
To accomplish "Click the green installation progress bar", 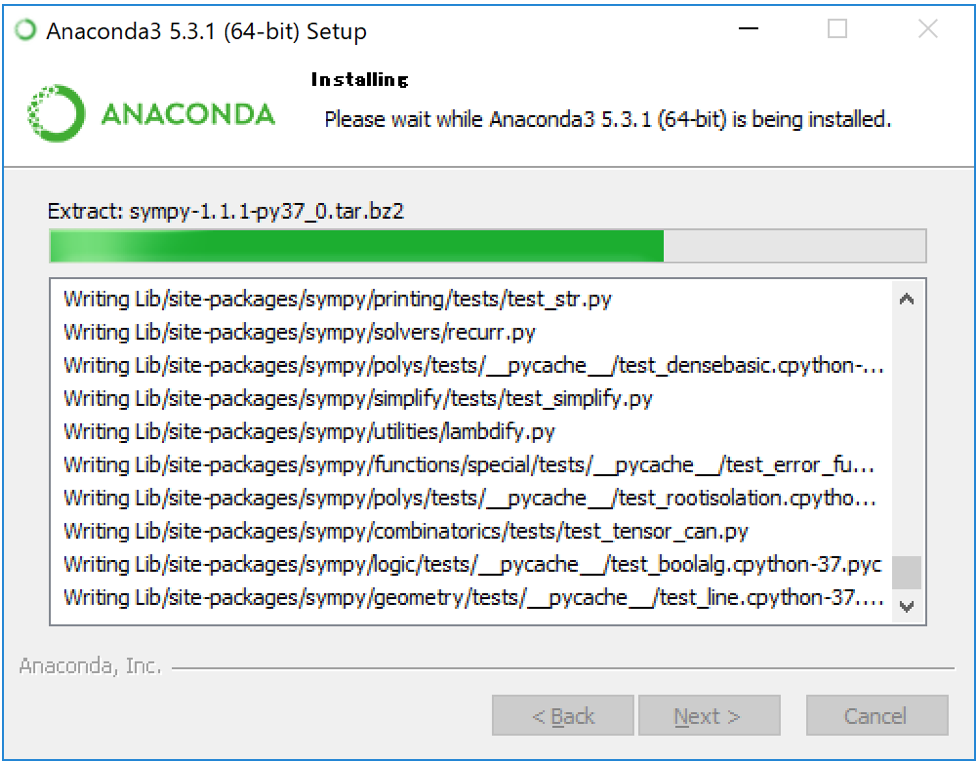I will point(488,246).
